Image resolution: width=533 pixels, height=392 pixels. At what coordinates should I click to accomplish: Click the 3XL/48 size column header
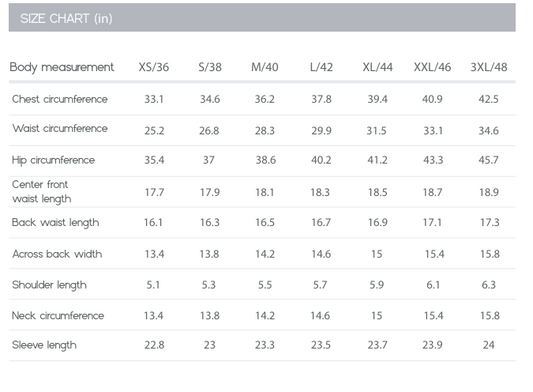[x=489, y=67]
